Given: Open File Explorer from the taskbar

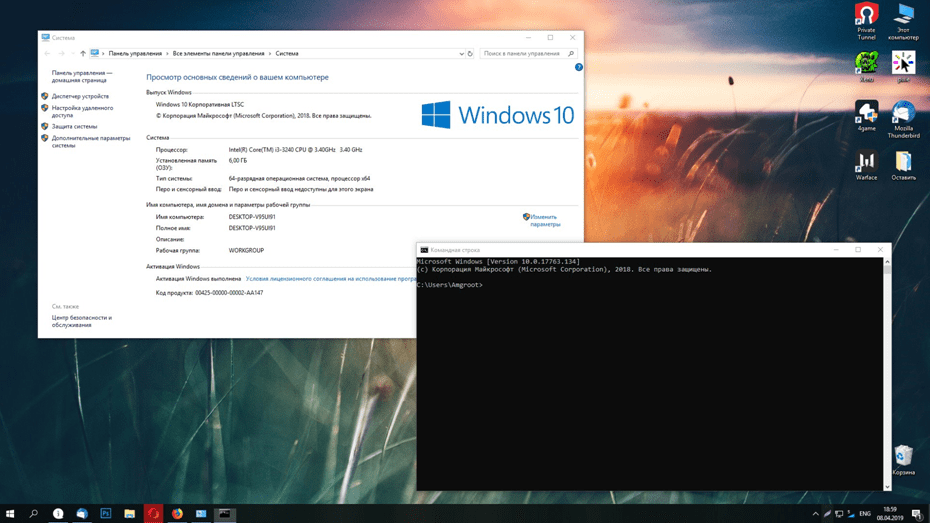Looking at the screenshot, I should click(130, 514).
